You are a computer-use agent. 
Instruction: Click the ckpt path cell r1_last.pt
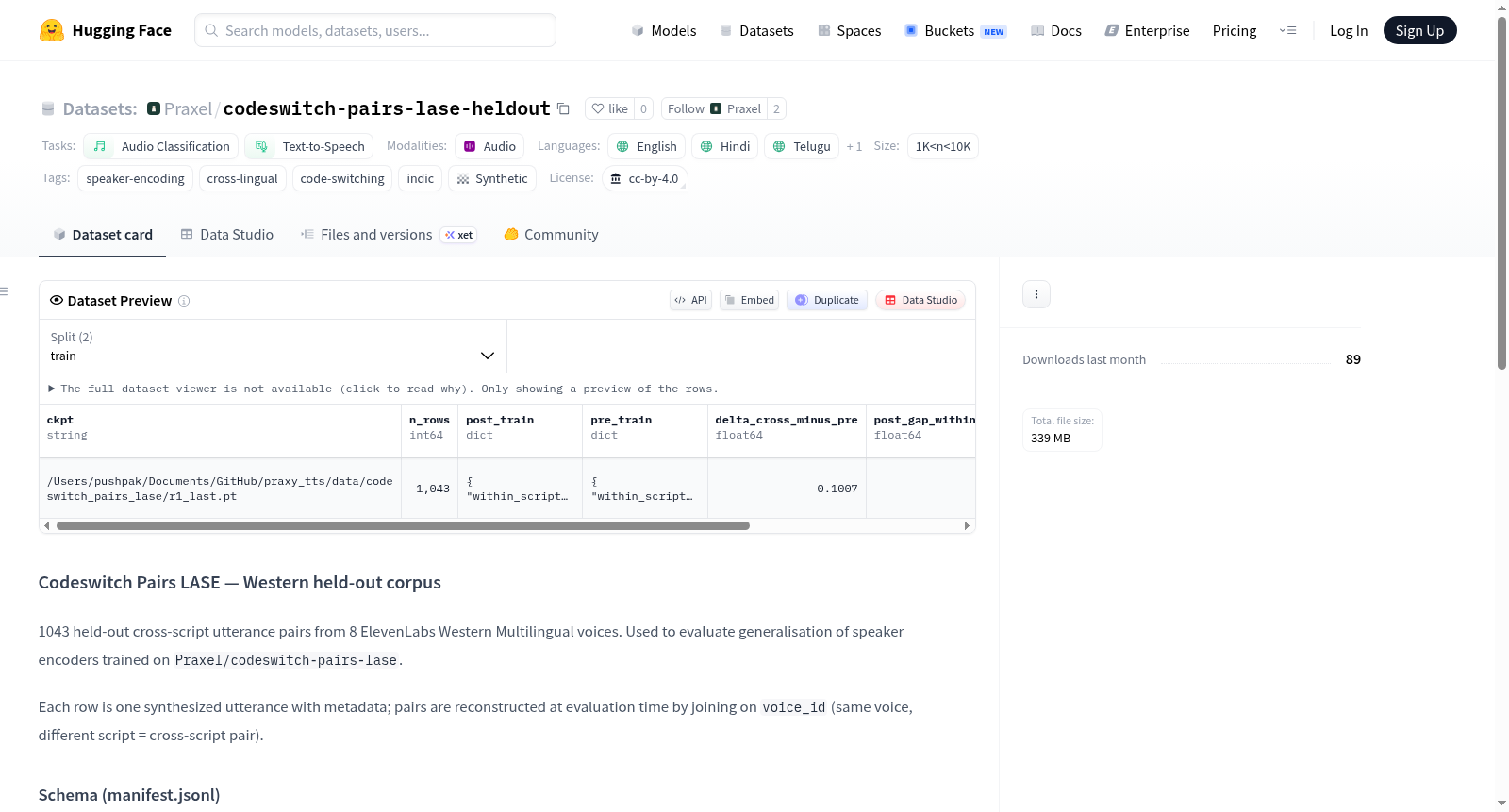(220, 489)
